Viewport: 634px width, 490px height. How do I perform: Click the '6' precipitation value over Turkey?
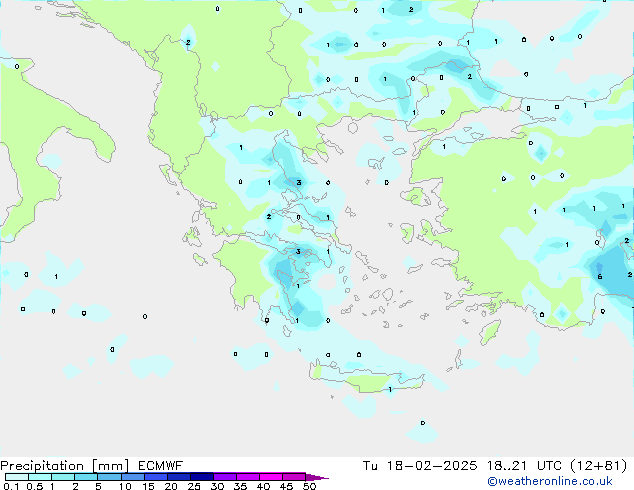600,277
